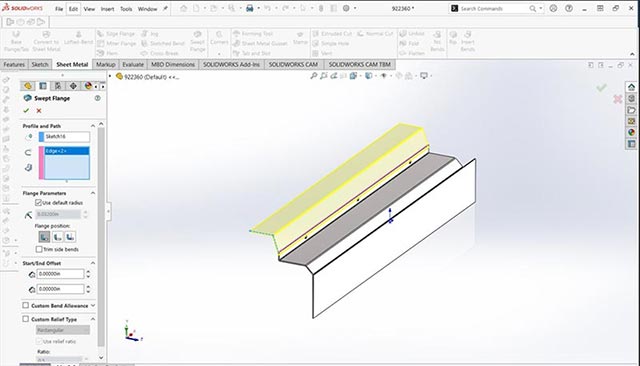Open Options gear in quick toolbar
This screenshot has height=366, width=640.
[346, 9]
